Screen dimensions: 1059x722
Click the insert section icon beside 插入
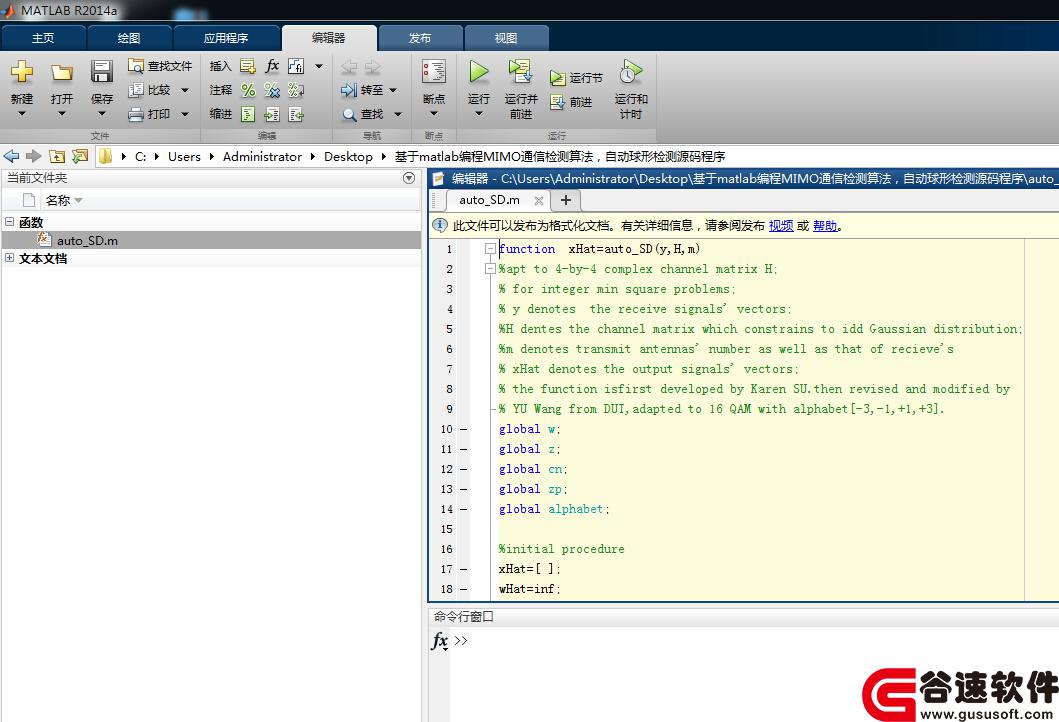248,66
